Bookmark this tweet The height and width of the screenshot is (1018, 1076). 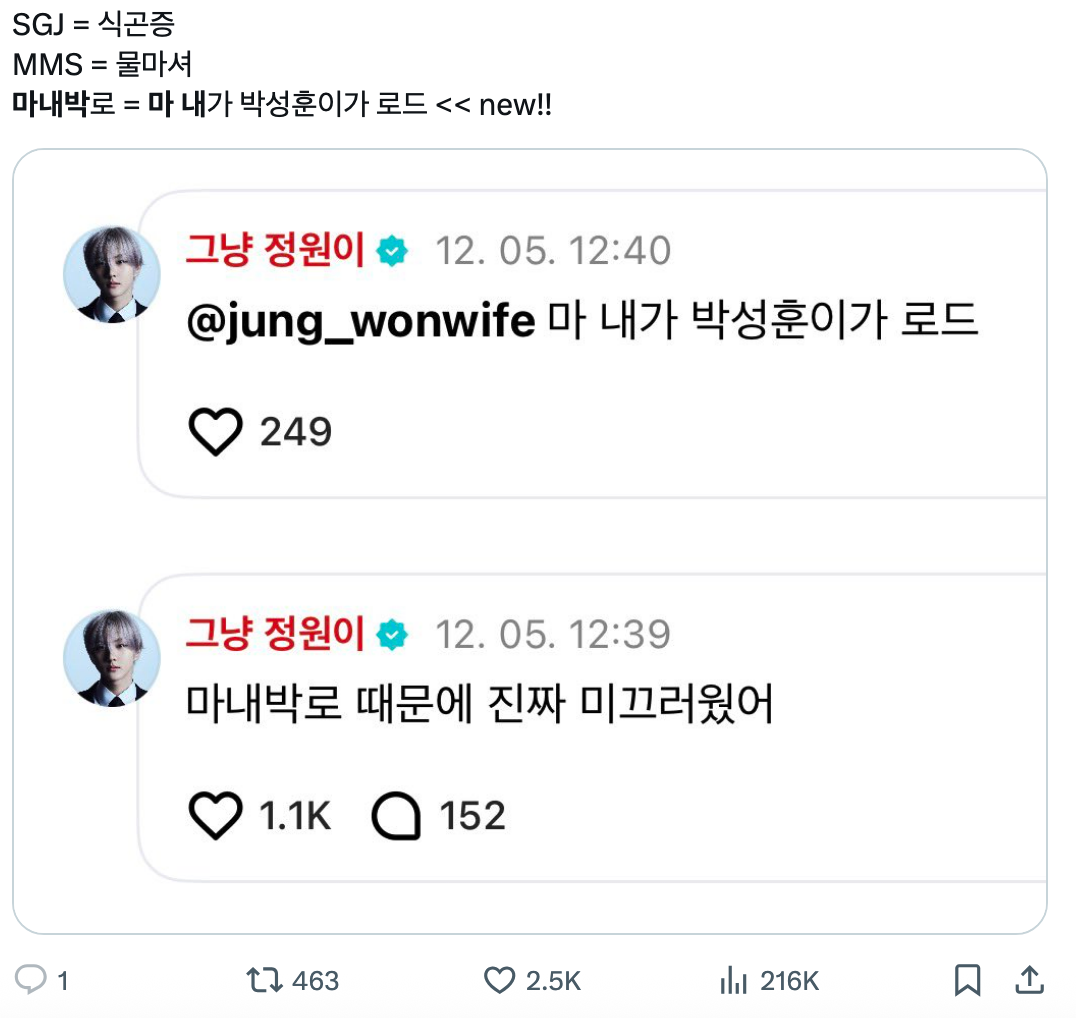pos(966,981)
